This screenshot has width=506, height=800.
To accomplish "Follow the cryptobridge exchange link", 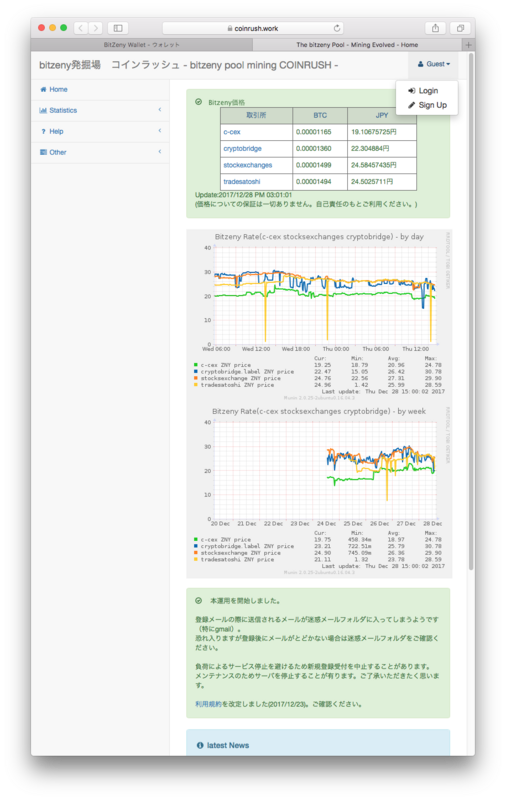I will pyautogui.click(x=242, y=148).
